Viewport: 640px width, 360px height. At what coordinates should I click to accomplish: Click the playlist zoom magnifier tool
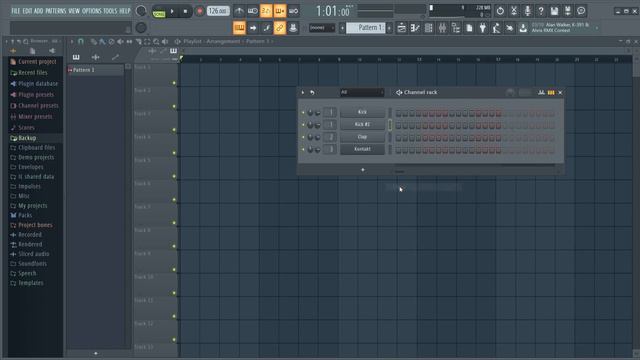tap(156, 41)
